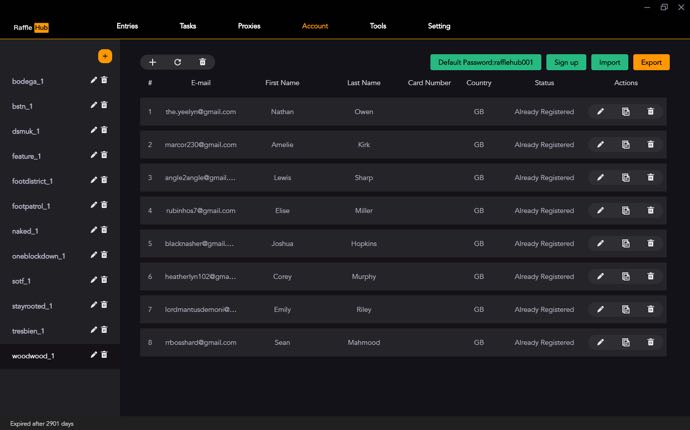This screenshot has width=690, height=430.
Task: Refresh the account list
Action: [178, 62]
